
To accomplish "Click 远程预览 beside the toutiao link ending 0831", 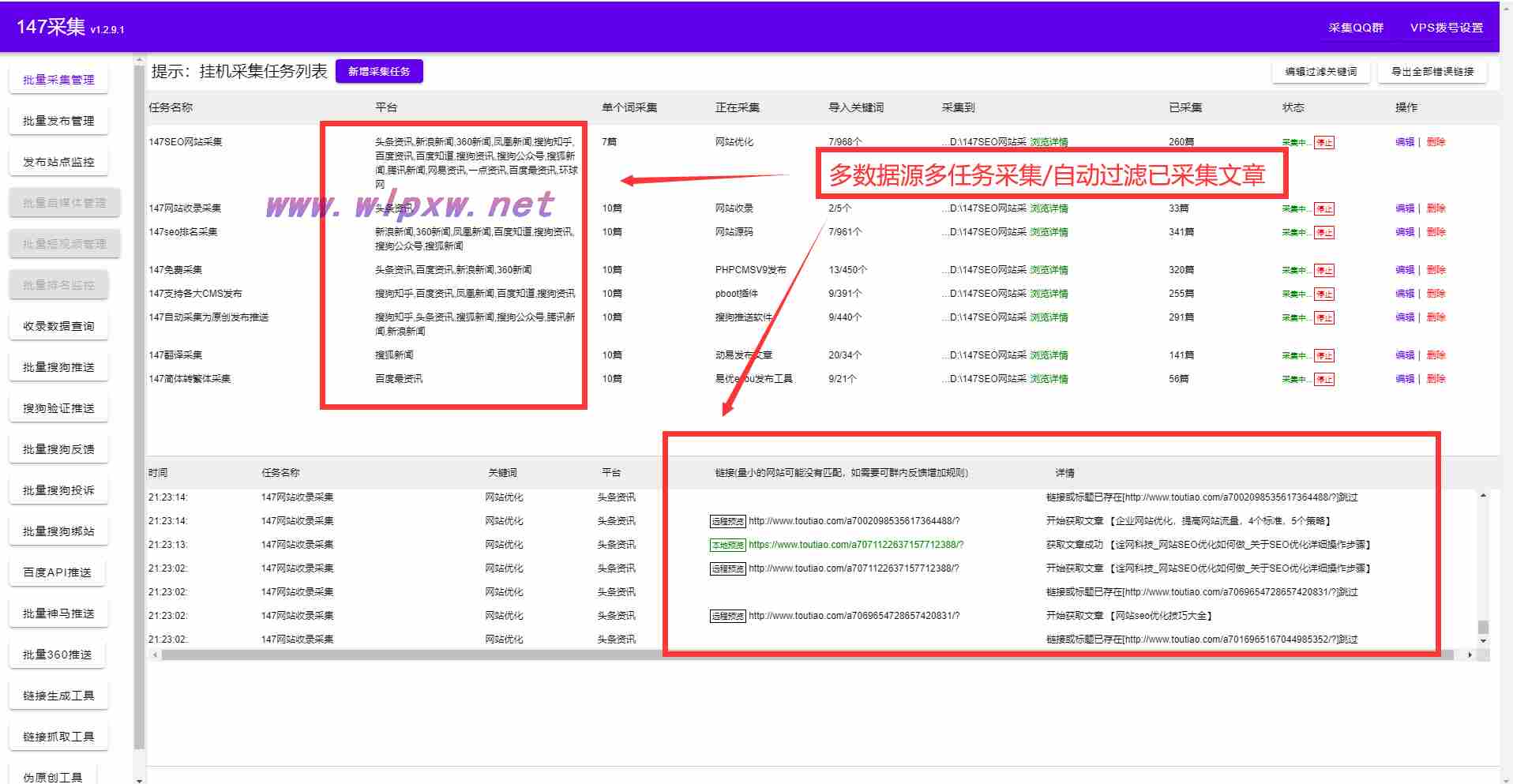I will coord(727,616).
